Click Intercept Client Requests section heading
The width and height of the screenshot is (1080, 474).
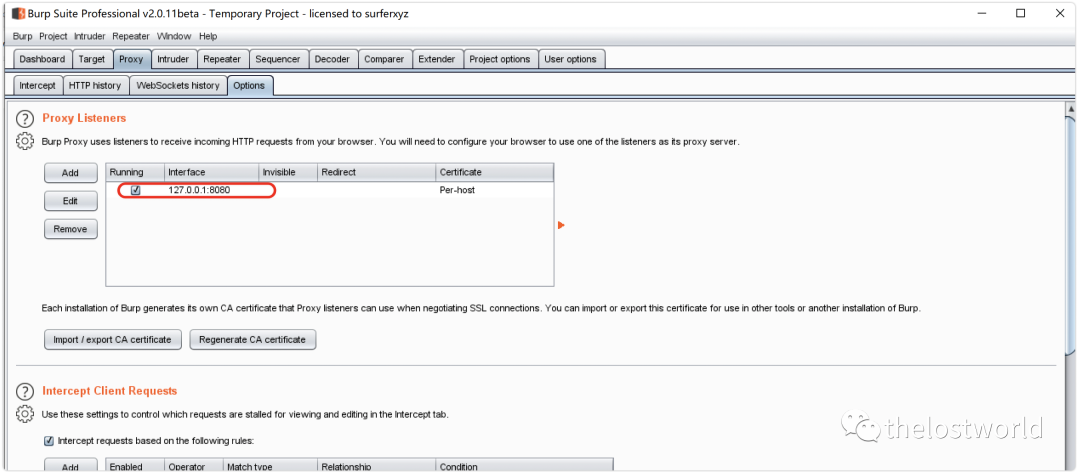110,391
